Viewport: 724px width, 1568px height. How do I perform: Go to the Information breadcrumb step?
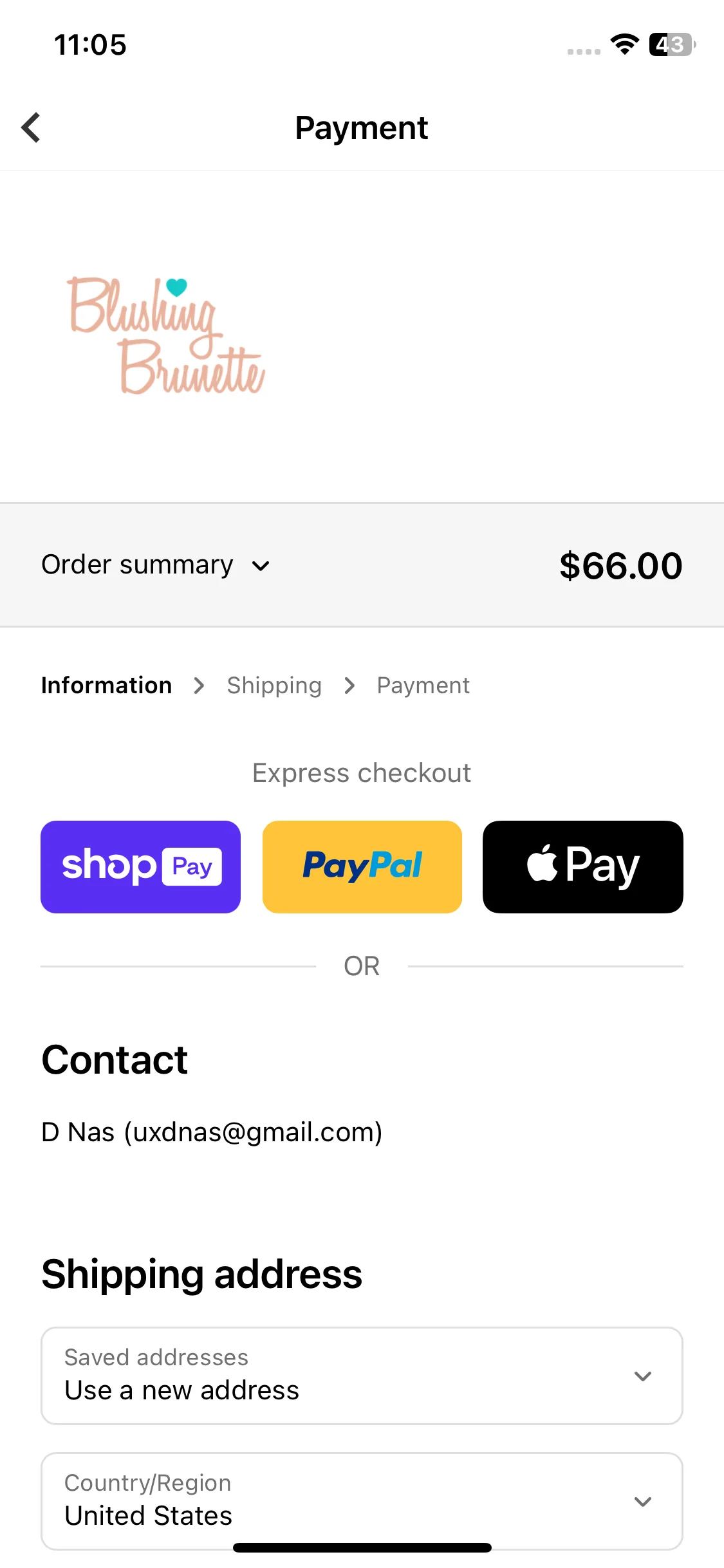point(107,686)
